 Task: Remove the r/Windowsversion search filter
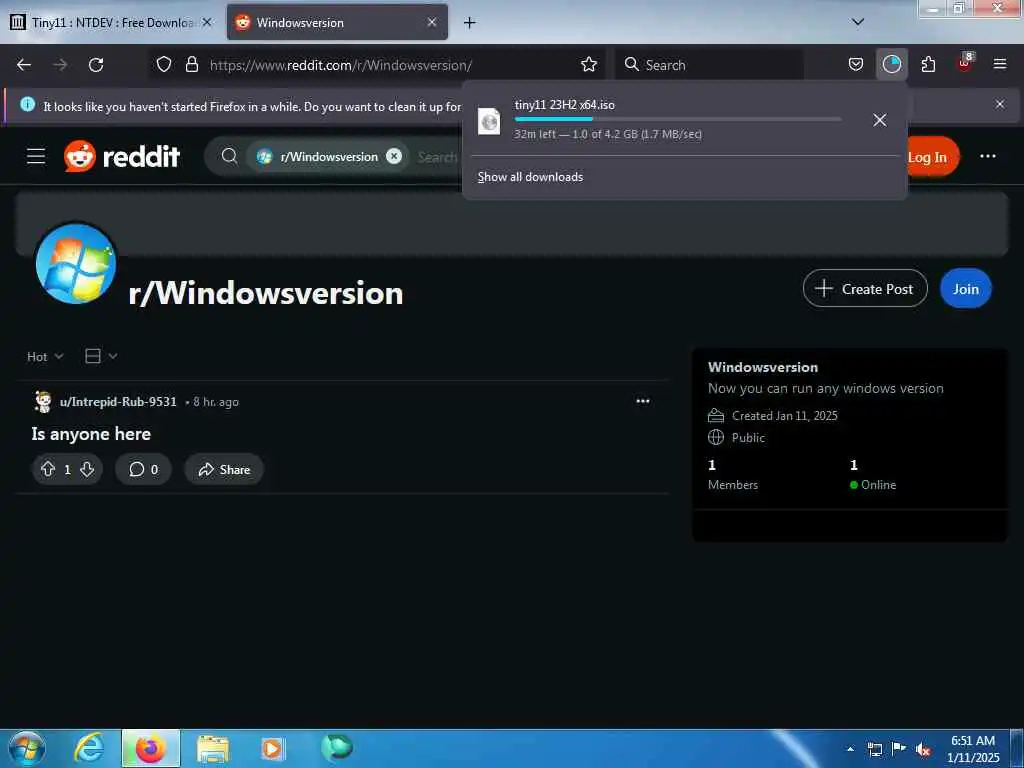click(394, 156)
